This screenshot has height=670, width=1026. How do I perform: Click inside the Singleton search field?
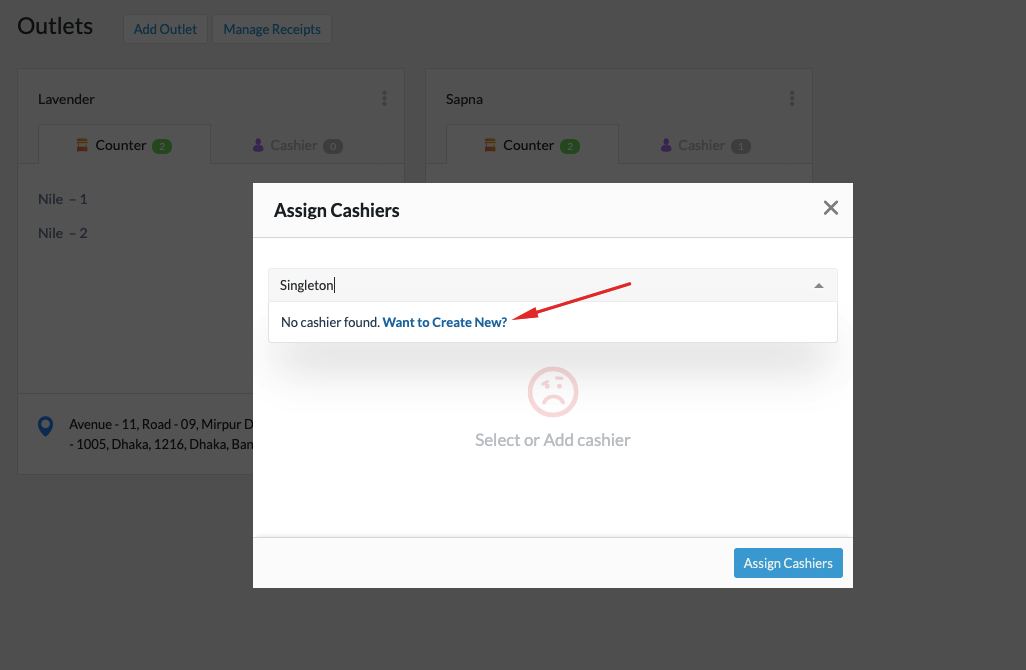click(400, 285)
